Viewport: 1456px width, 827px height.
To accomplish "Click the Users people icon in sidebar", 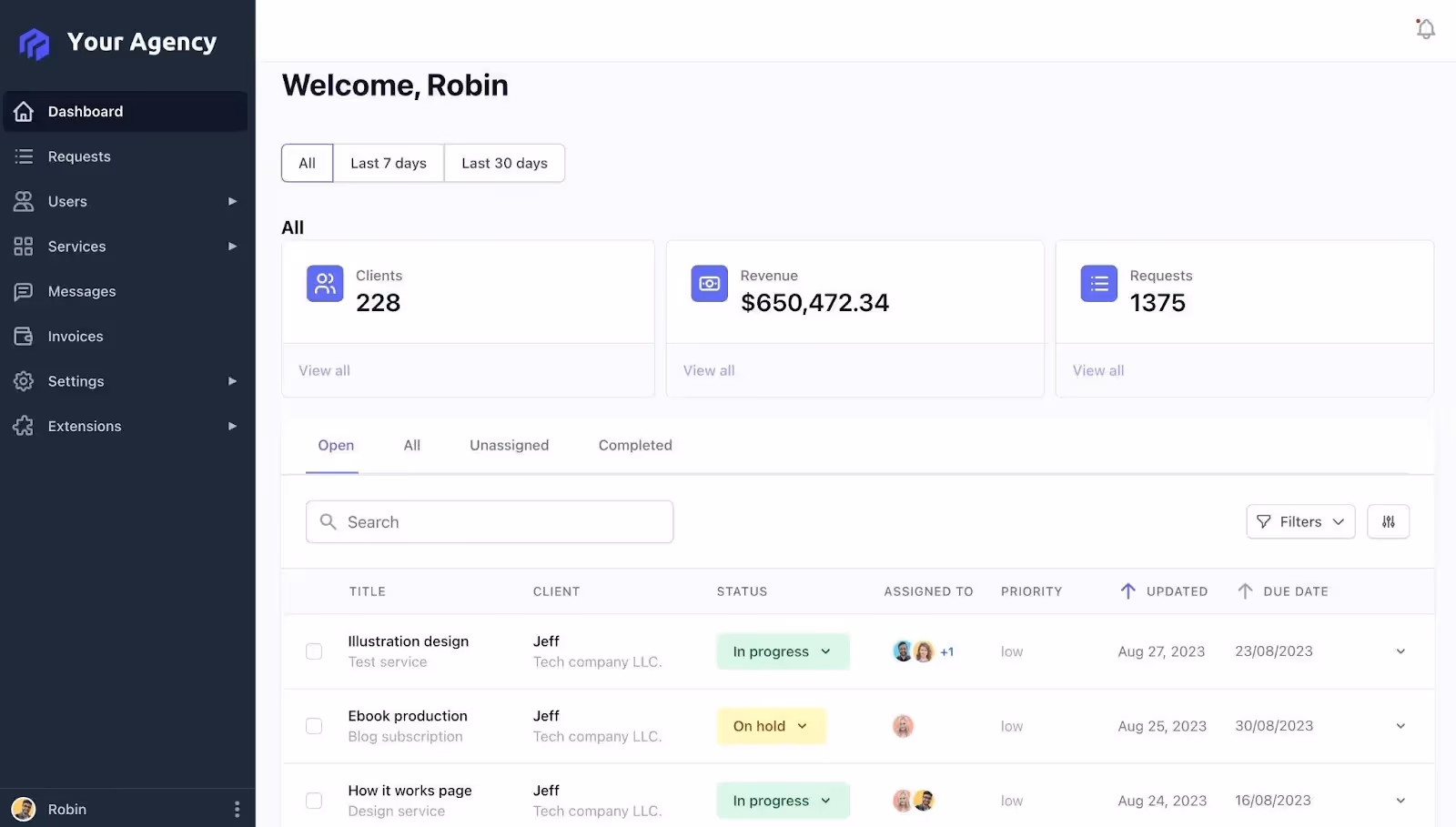I will [x=24, y=201].
